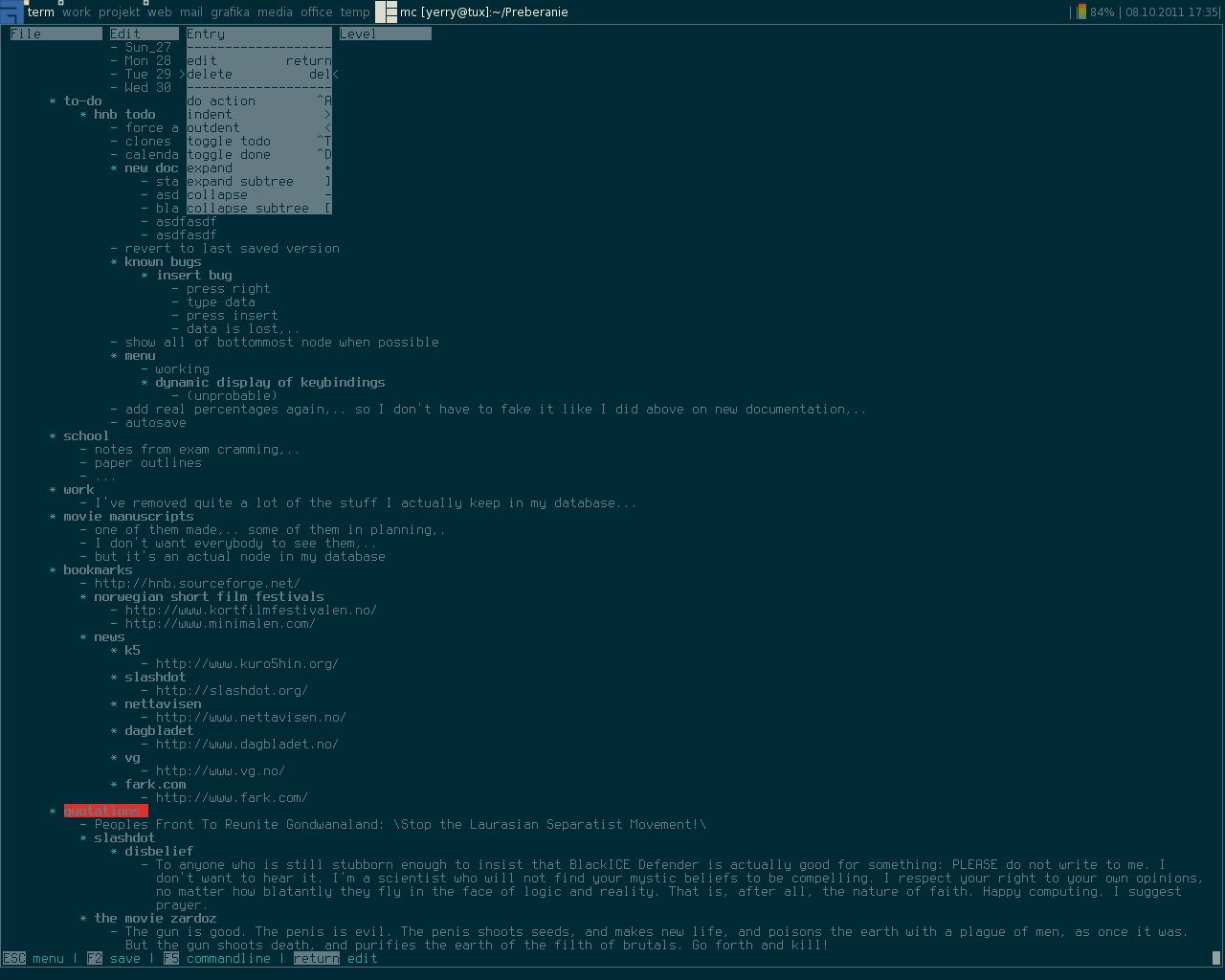Choose do action menu entry
Screen dimensions: 1225x980
click(x=258, y=100)
